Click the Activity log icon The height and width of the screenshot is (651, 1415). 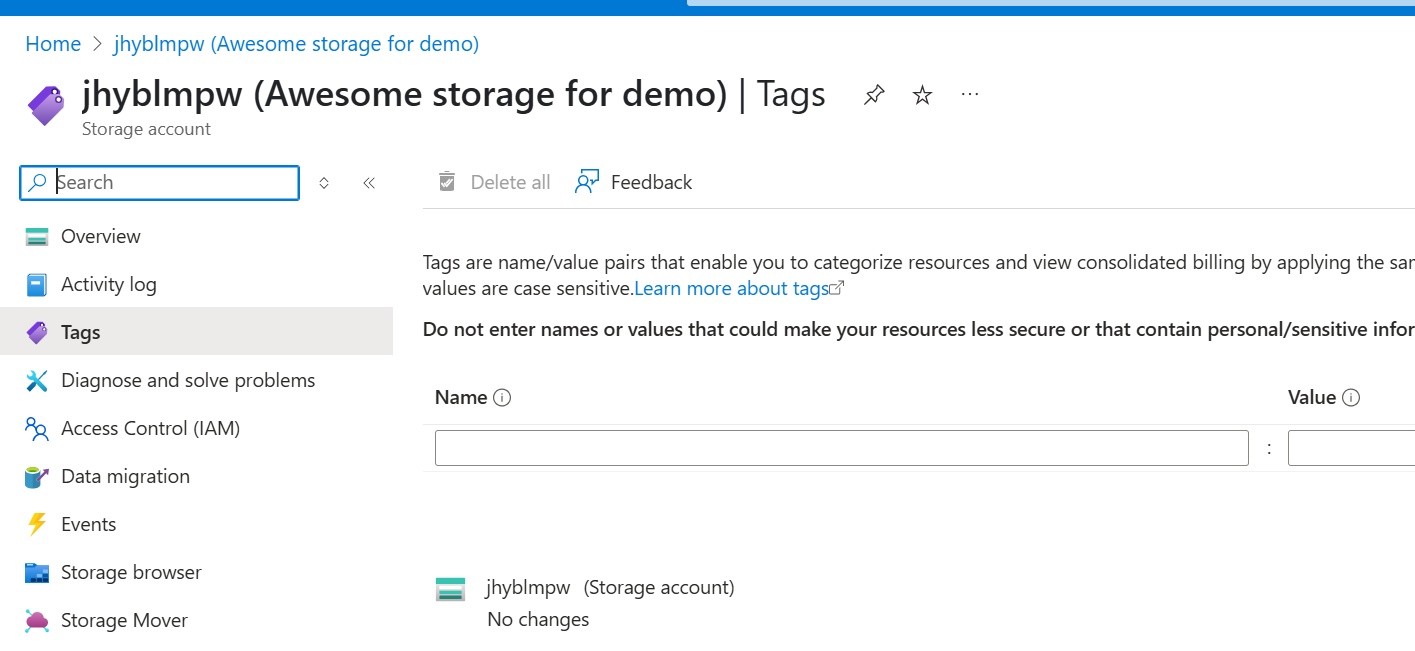pos(37,285)
